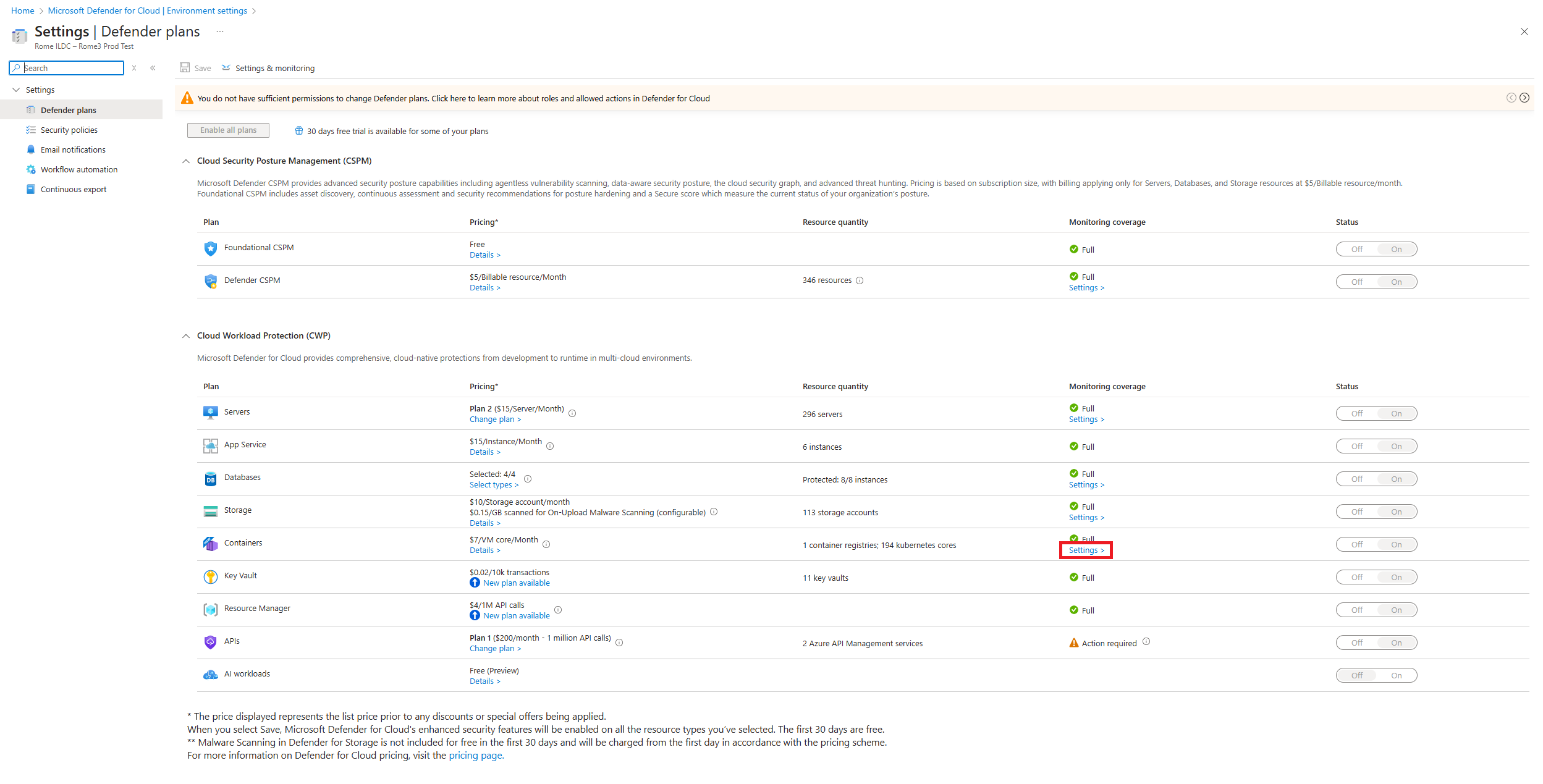This screenshot has height=784, width=1543.
Task: Toggle APIs plan status switch
Action: 1376,643
